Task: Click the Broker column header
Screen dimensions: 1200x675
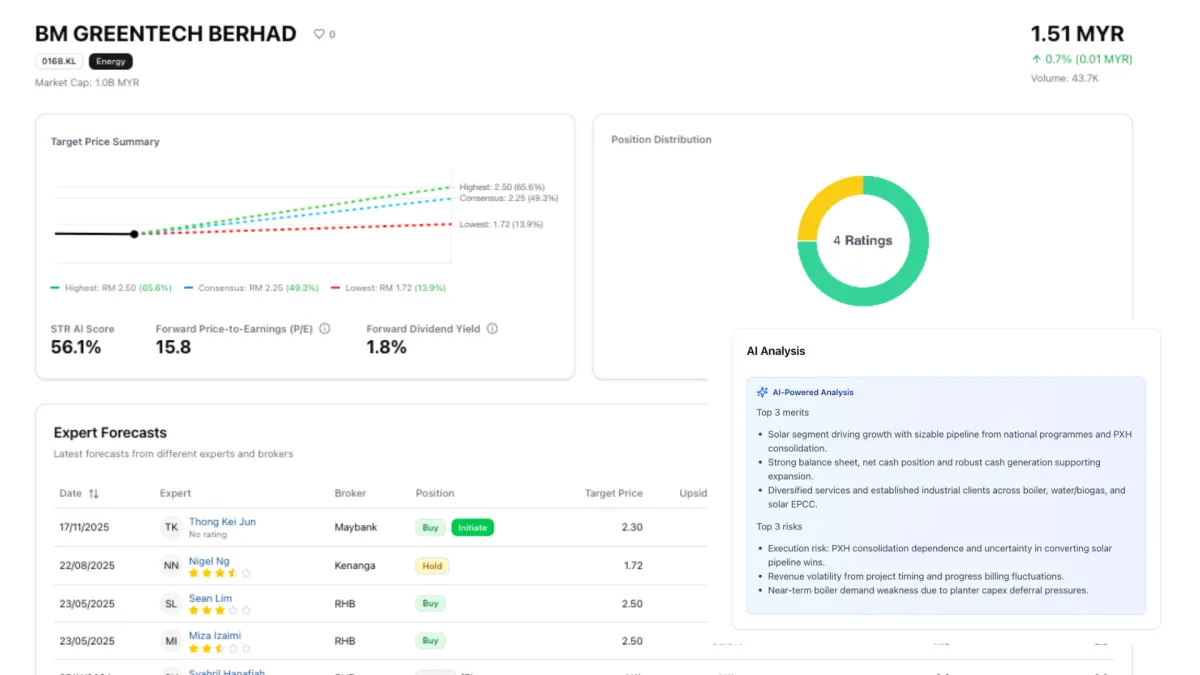Action: pyautogui.click(x=350, y=493)
